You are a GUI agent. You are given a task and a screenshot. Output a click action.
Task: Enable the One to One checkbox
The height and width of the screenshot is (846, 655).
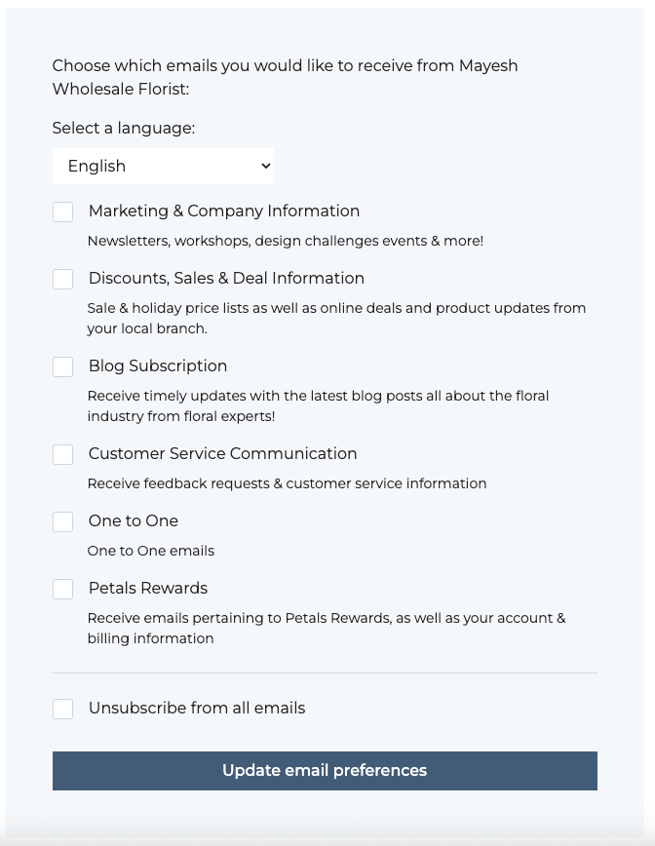[x=63, y=521]
